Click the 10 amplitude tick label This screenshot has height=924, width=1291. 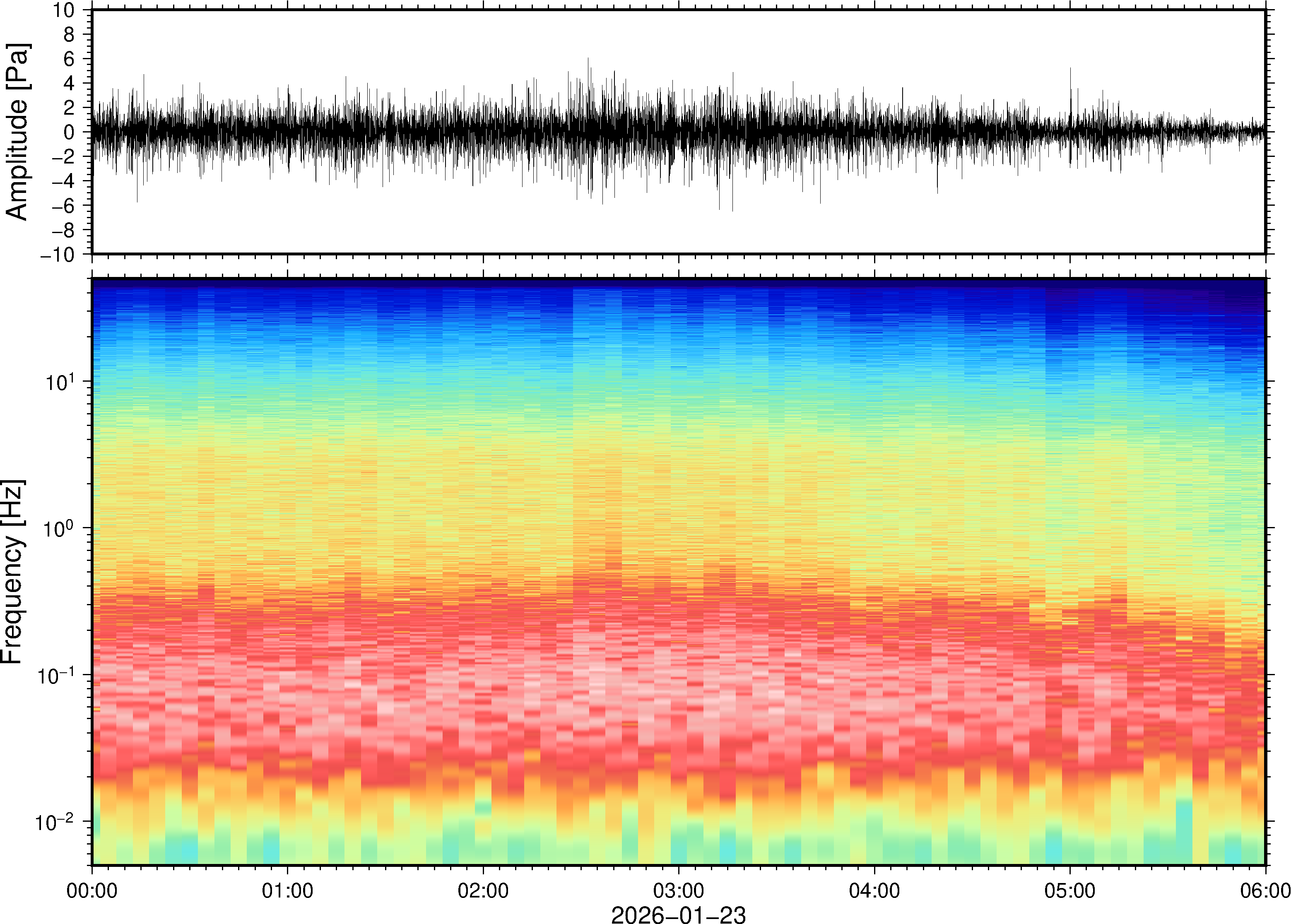click(64, 10)
